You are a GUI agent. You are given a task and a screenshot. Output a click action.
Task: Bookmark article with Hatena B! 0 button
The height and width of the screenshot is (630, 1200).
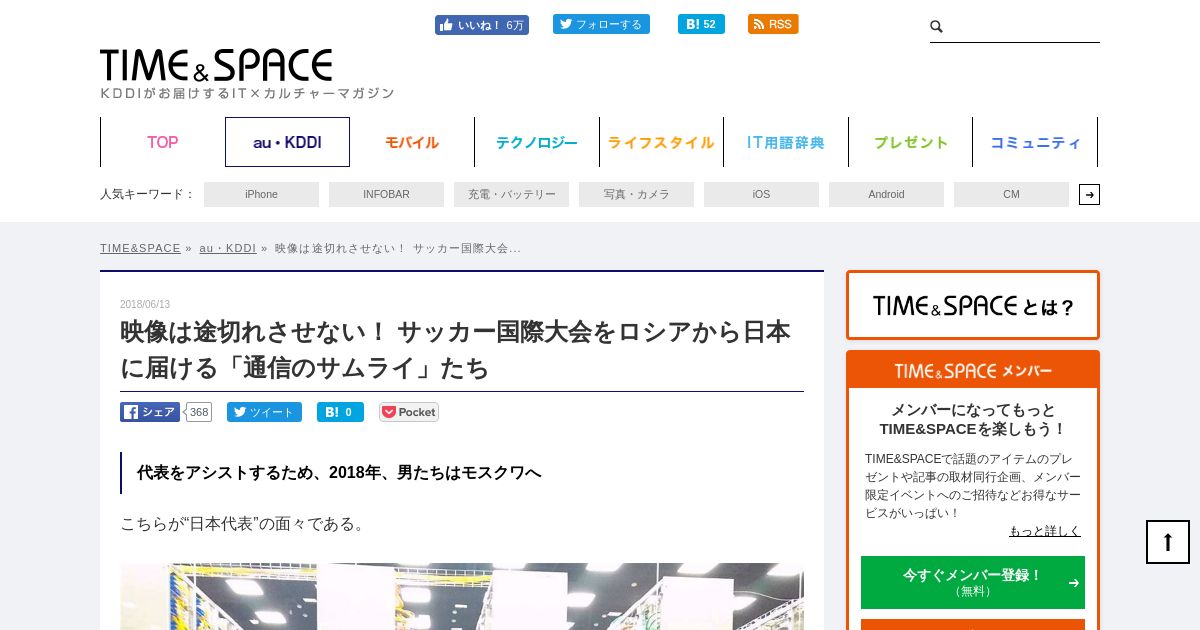pyautogui.click(x=340, y=412)
